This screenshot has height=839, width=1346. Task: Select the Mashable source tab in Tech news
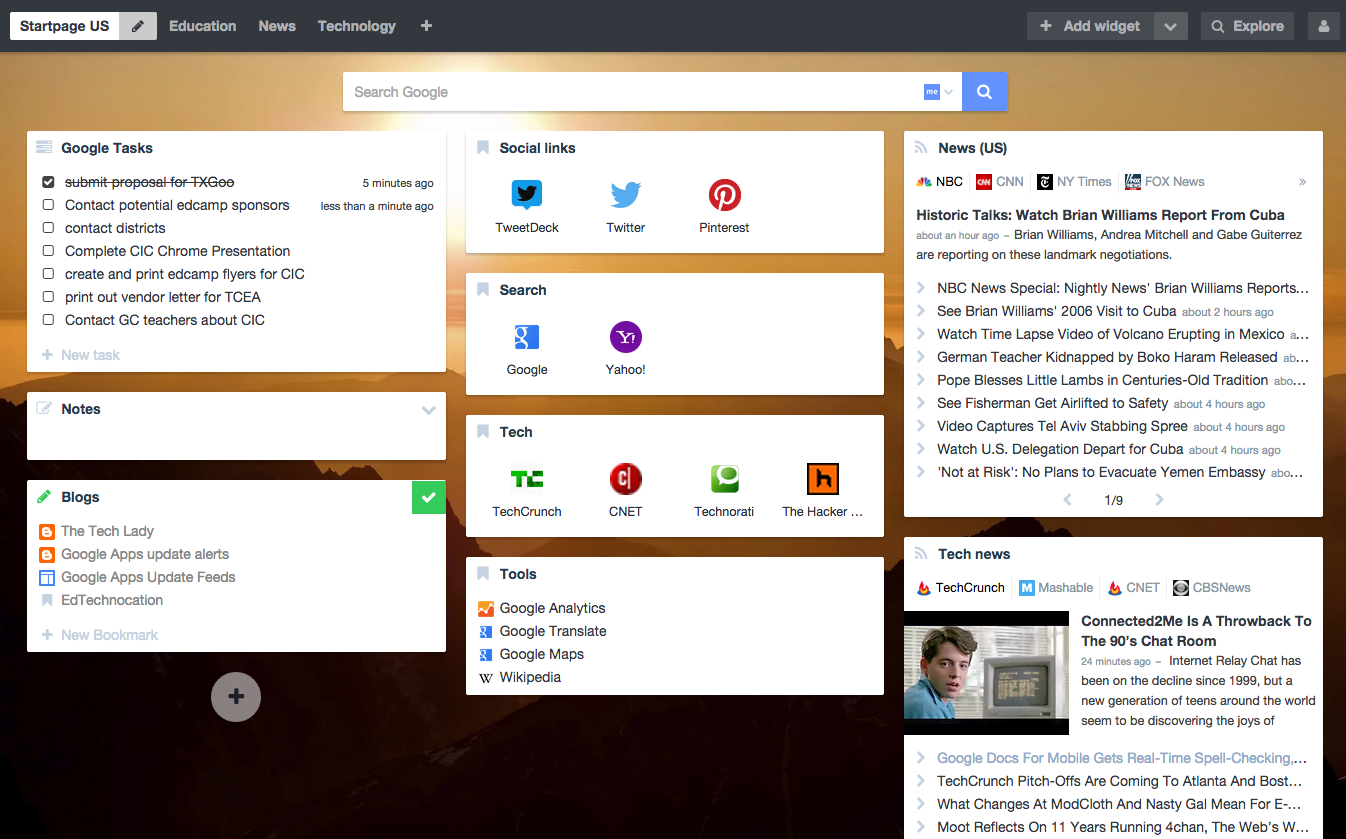(x=1056, y=588)
